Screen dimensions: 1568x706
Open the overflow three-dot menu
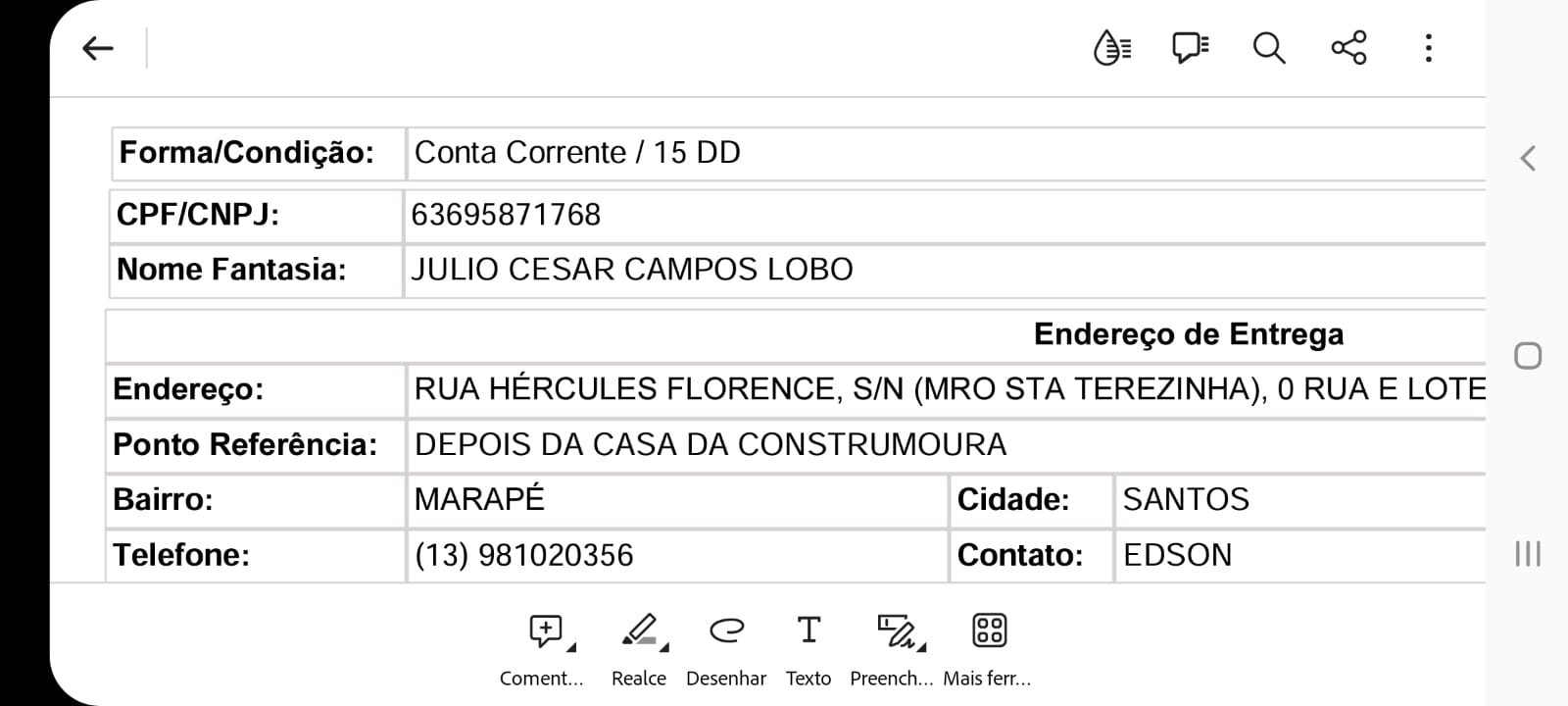tap(1429, 47)
